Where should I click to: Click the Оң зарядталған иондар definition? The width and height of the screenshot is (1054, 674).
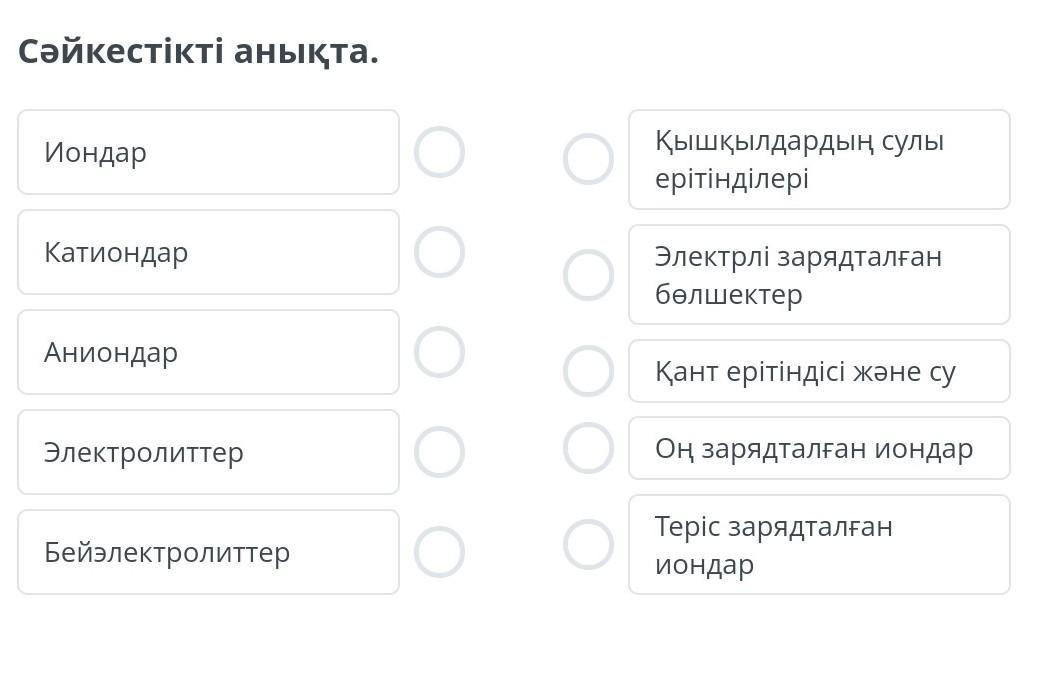click(819, 448)
